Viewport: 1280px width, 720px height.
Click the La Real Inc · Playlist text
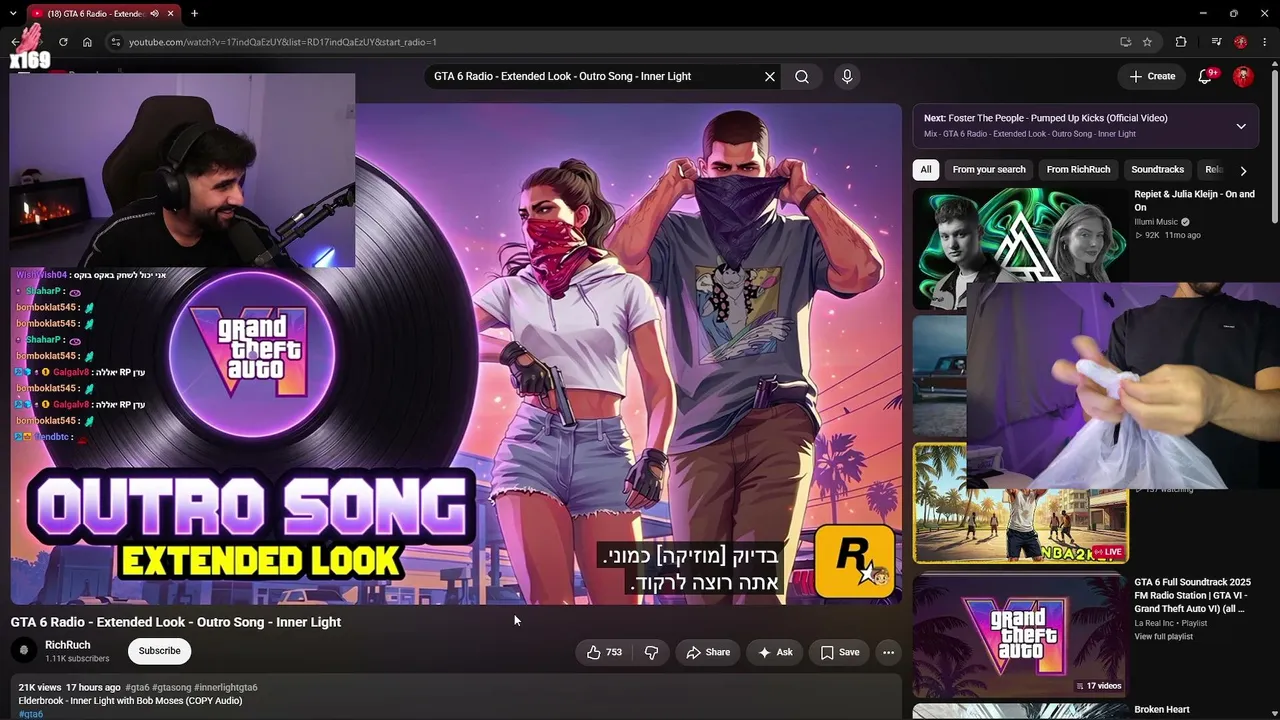[x=1171, y=623]
